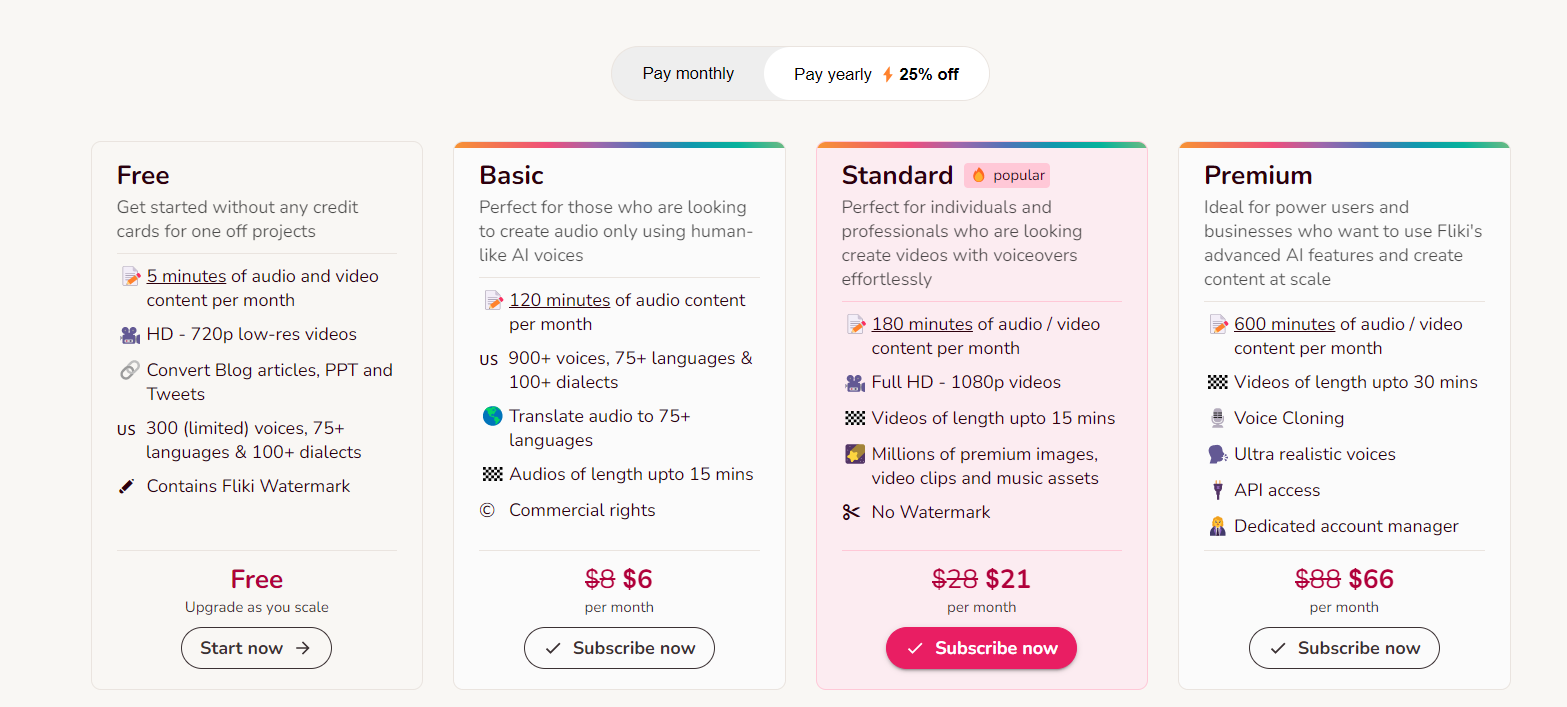Click the checkered flag icon beside Videos upto 30 mins

point(1217,382)
